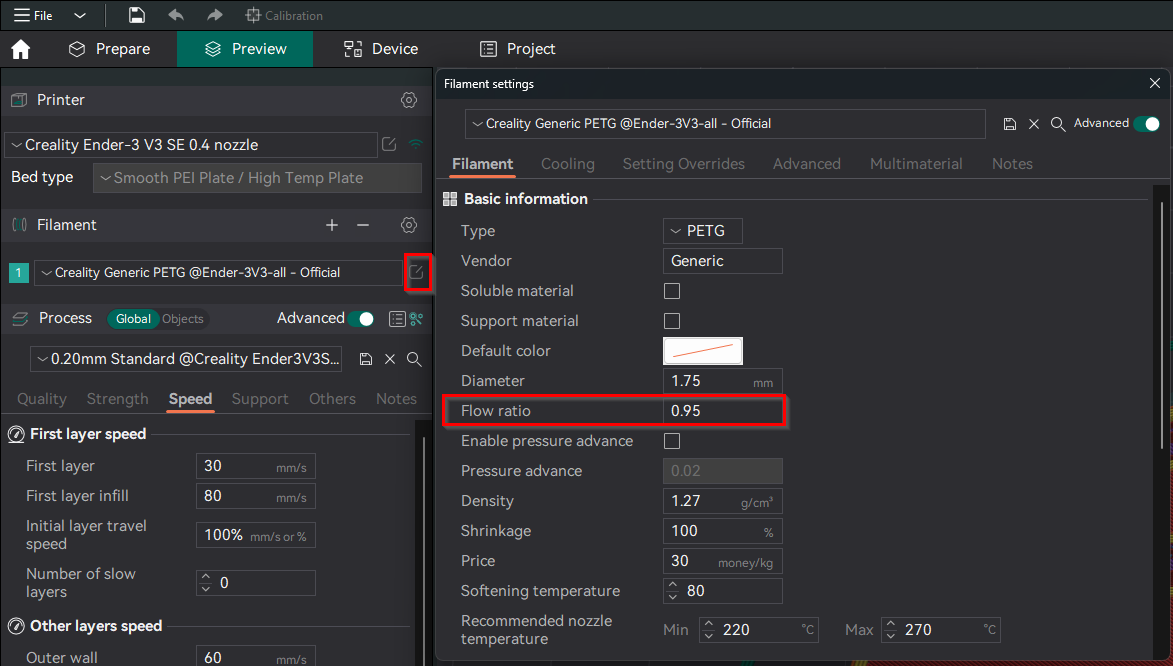The width and height of the screenshot is (1173, 666).
Task: Open the Setting Overrides tab
Action: pyautogui.click(x=683, y=164)
